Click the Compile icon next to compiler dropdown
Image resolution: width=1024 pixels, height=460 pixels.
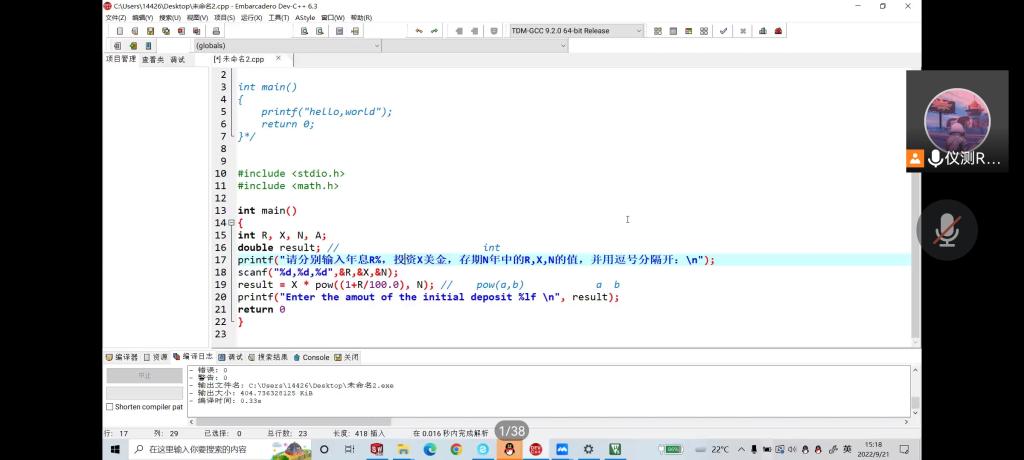[658, 31]
